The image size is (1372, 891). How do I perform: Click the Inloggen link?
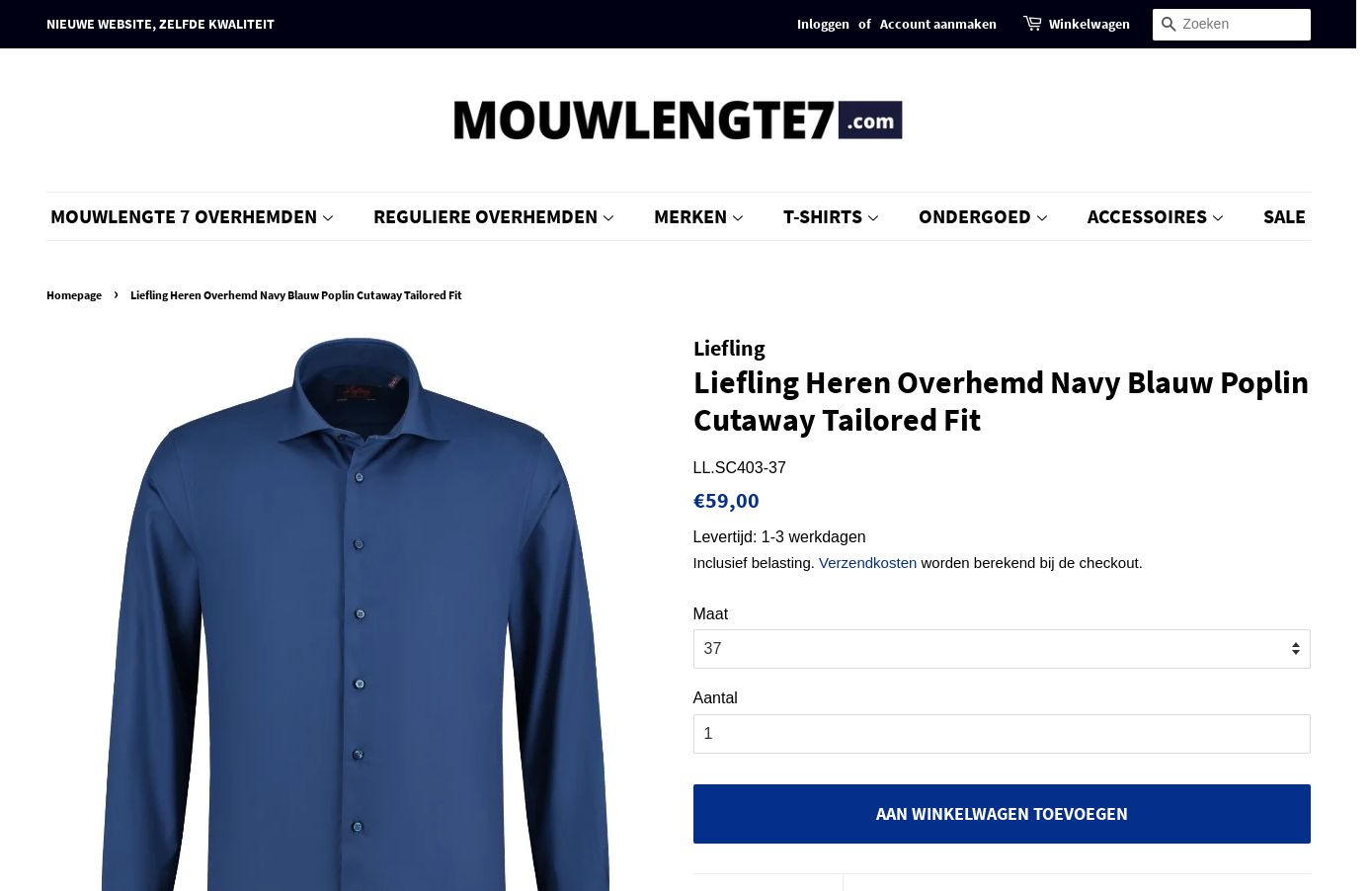click(x=823, y=24)
